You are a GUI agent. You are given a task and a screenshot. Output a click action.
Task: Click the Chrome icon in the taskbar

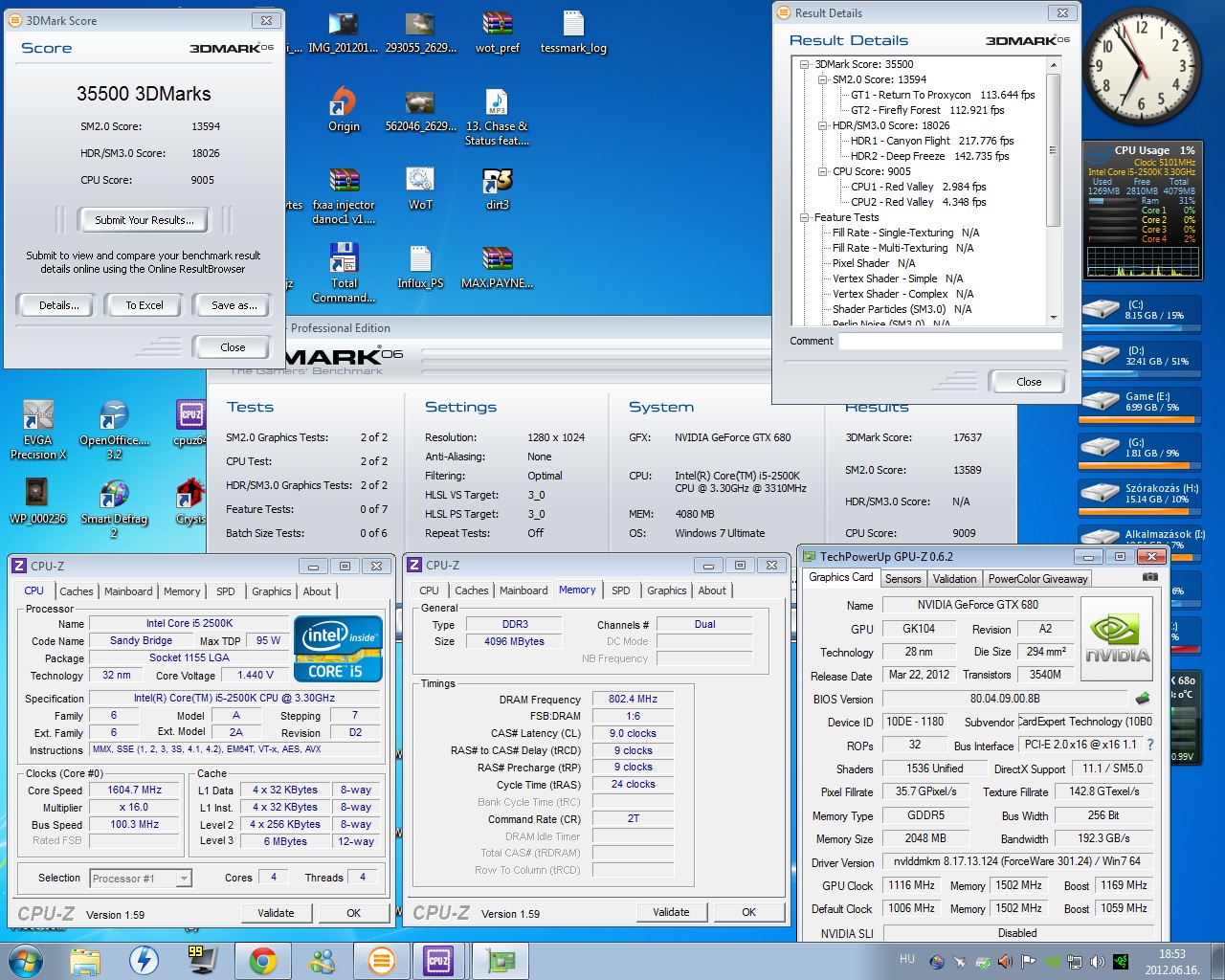click(x=263, y=960)
